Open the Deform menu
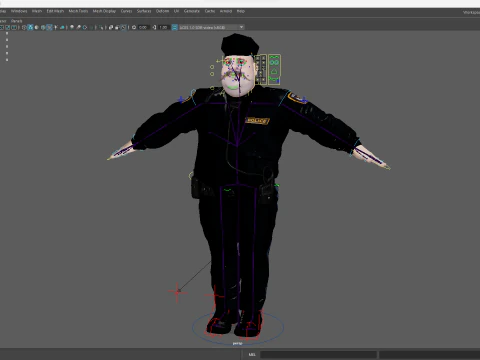 [x=162, y=11]
